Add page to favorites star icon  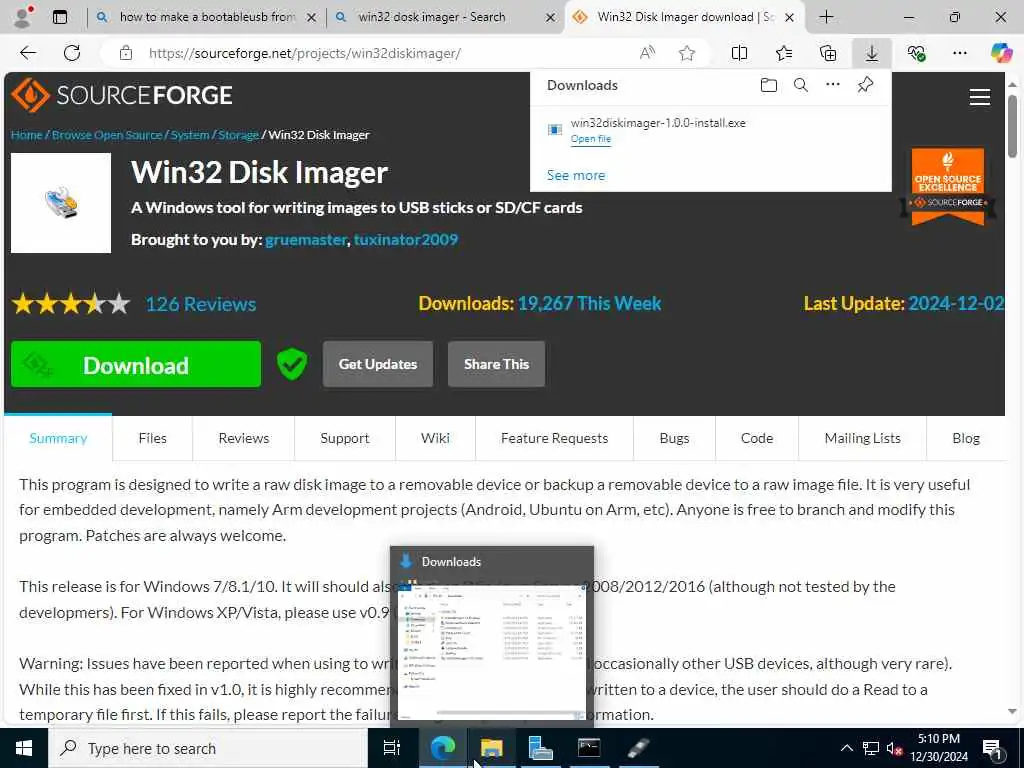(686, 53)
